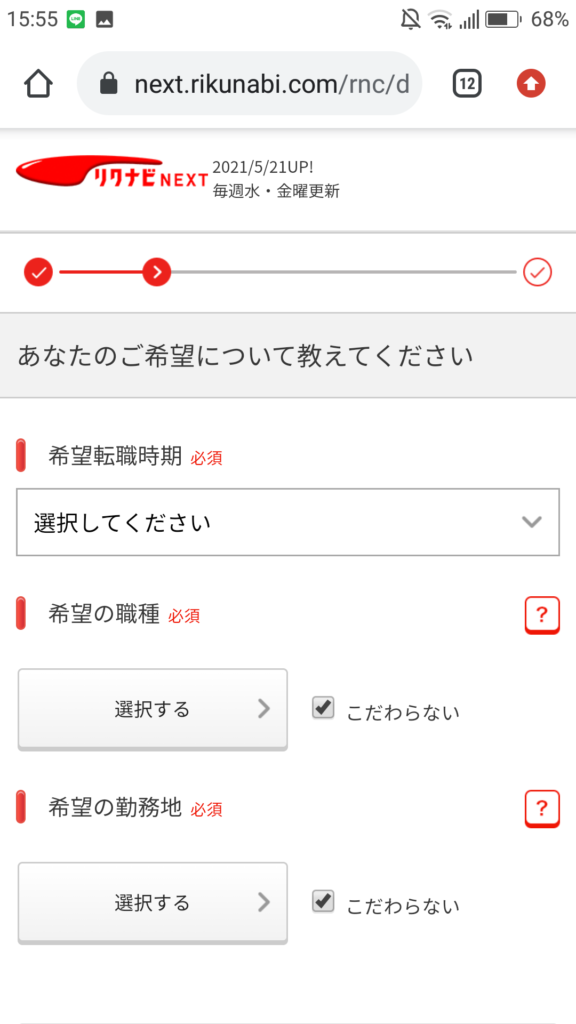Tap the battery icon in status bar

click(504, 20)
